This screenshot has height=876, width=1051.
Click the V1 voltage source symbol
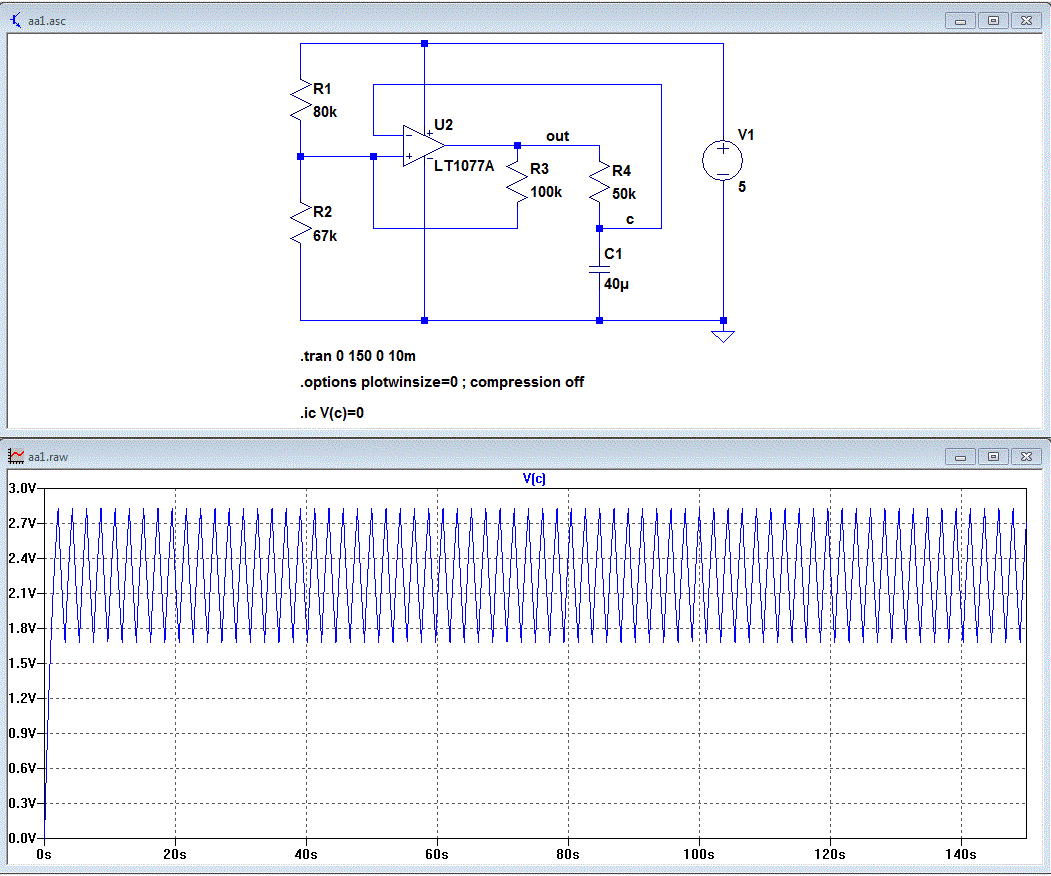722,160
